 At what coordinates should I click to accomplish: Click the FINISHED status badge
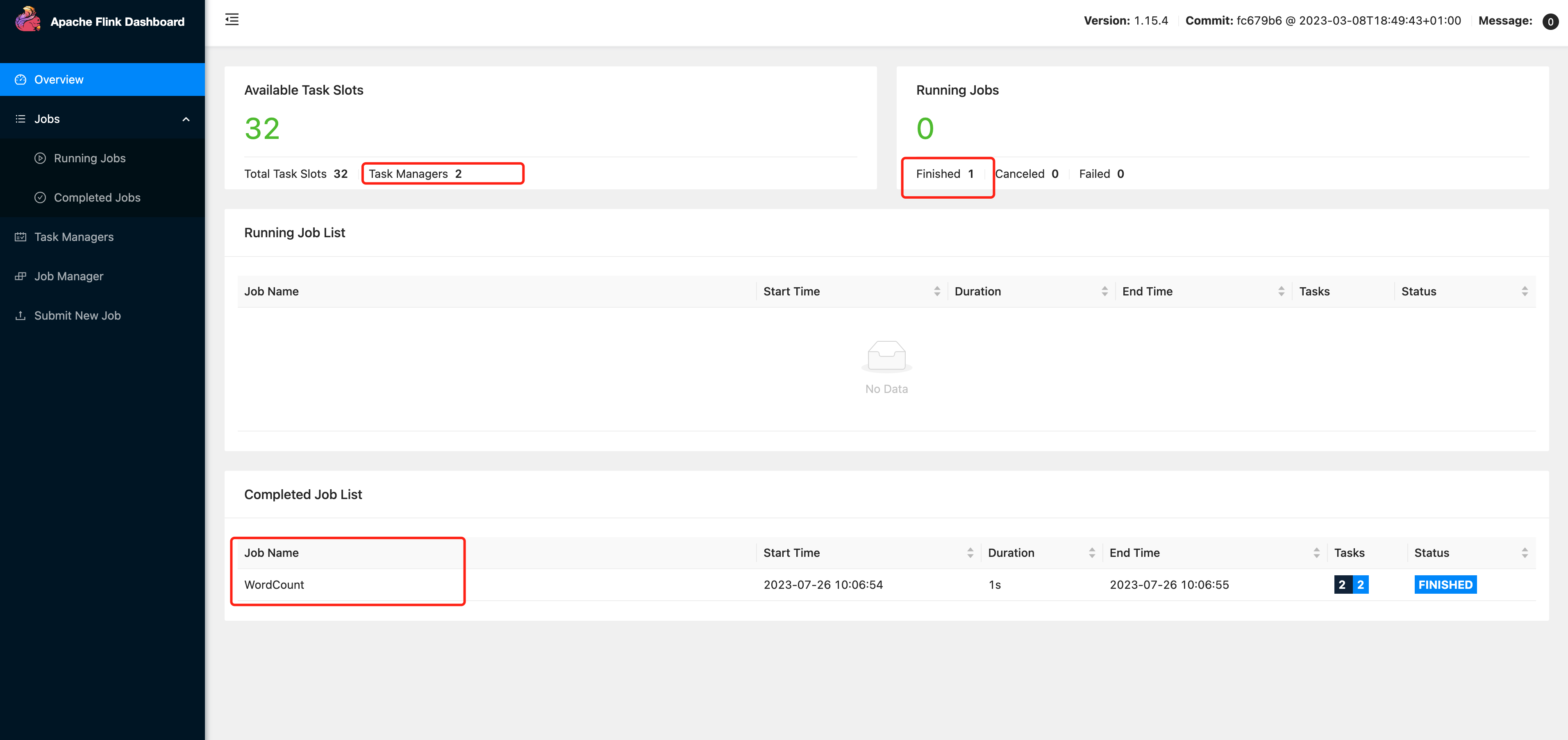[1445, 585]
